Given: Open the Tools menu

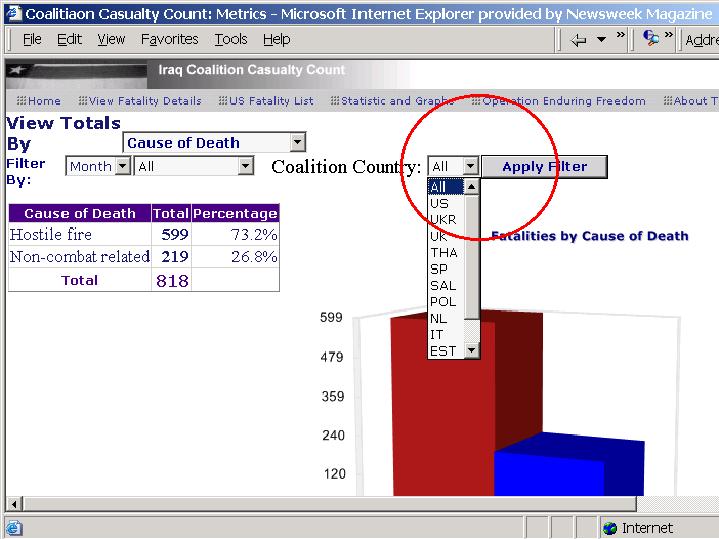Looking at the screenshot, I should 231,39.
